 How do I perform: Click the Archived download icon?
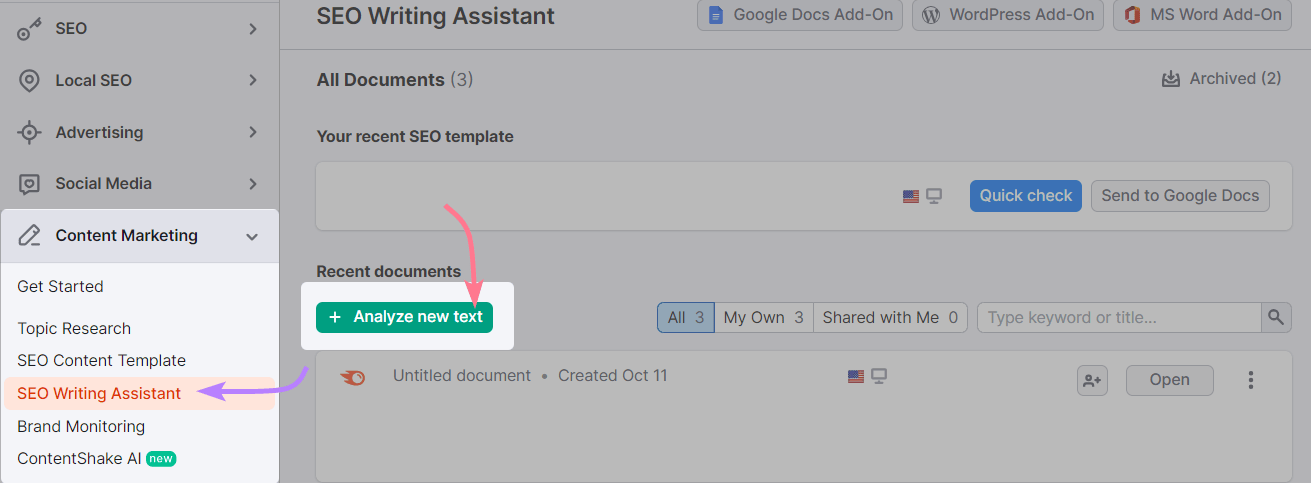click(1170, 79)
